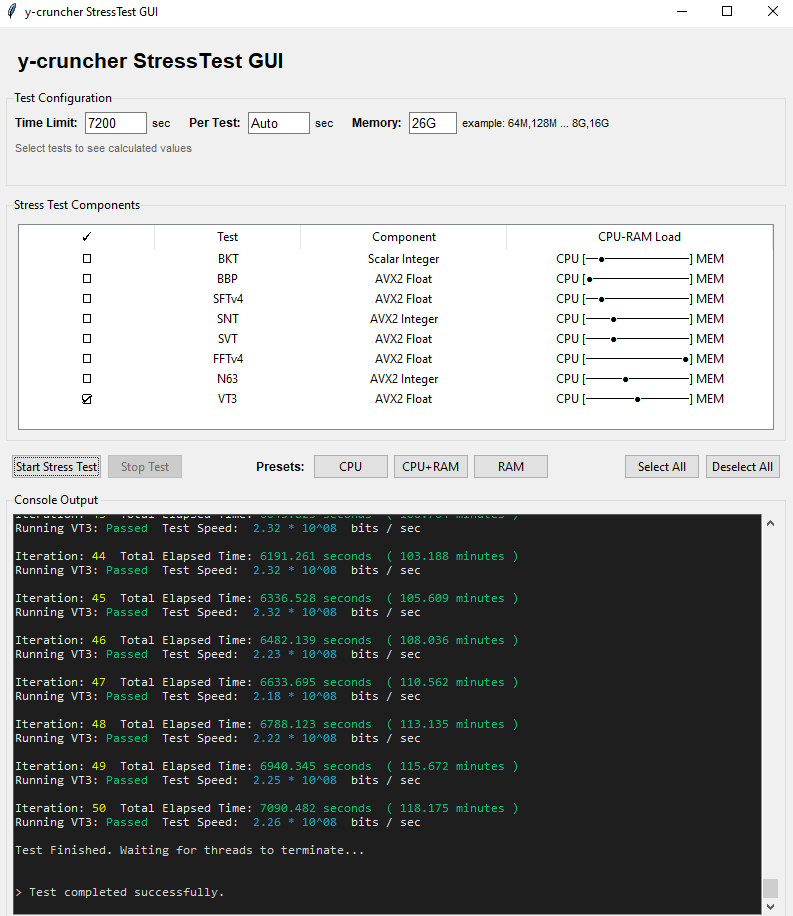Viewport: 793px width, 916px height.
Task: Click scroll up arrow in console output
Action: [770, 524]
